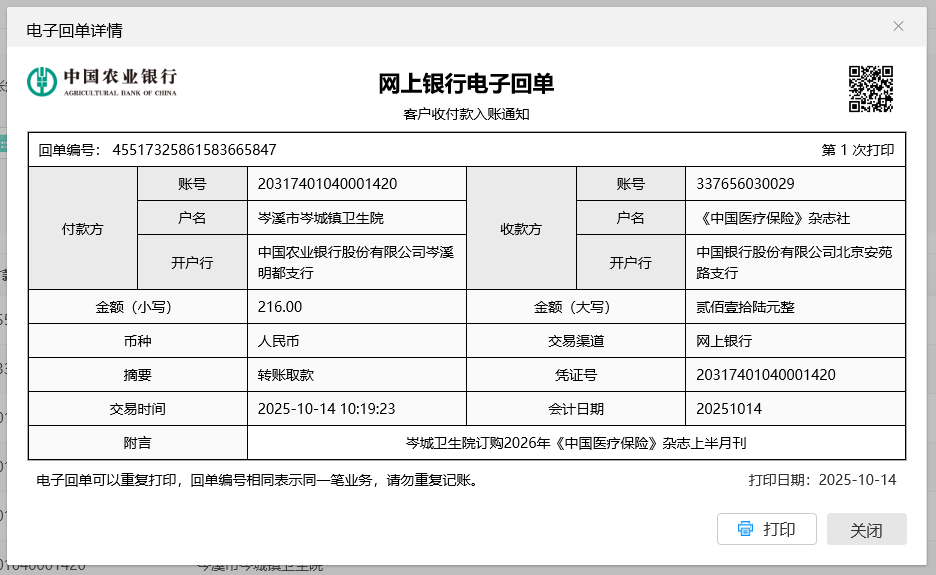Click the summary value 转账取款
The image size is (936, 575).
(x=285, y=375)
